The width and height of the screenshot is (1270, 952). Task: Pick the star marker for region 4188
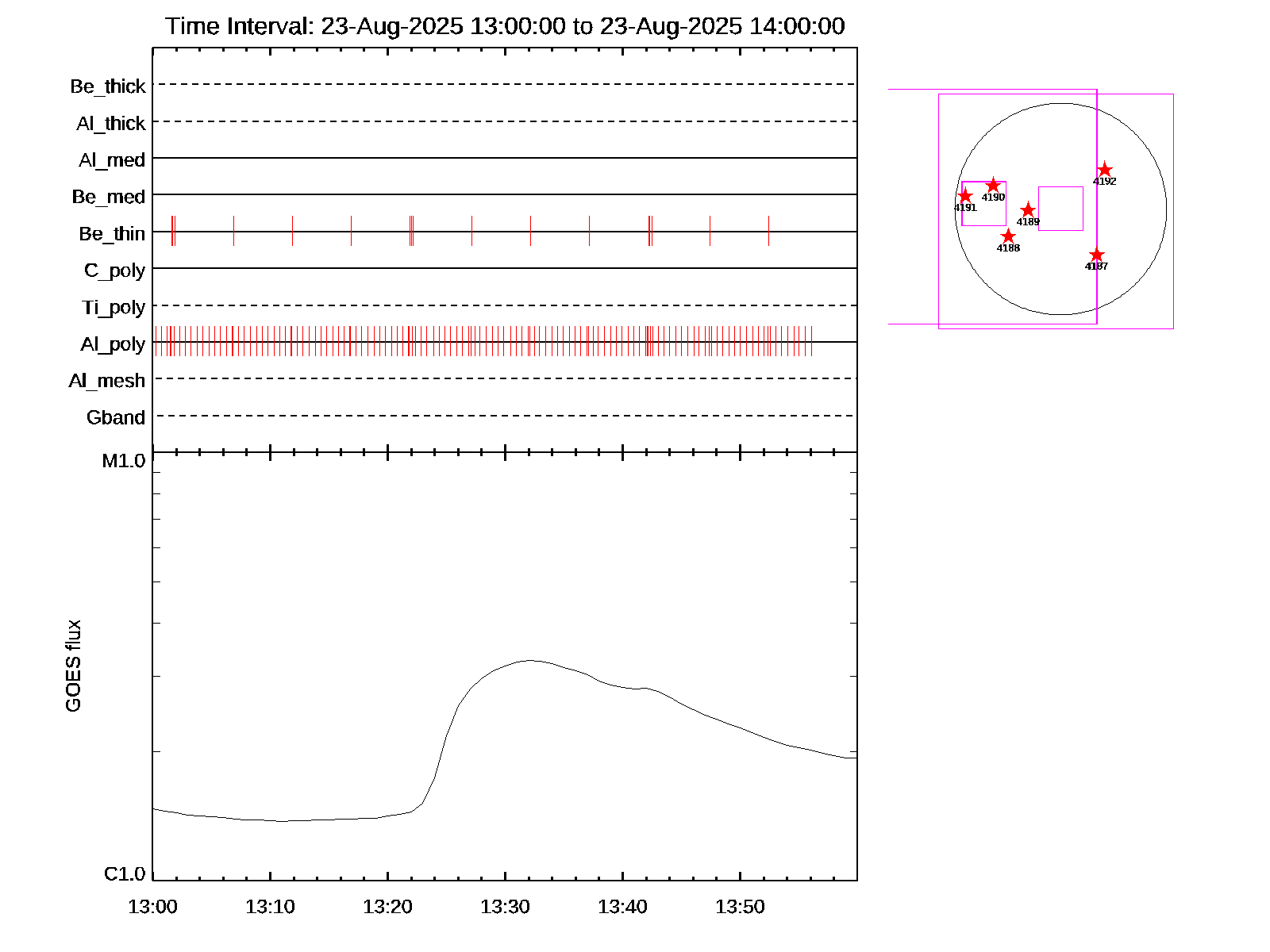[x=1008, y=236]
